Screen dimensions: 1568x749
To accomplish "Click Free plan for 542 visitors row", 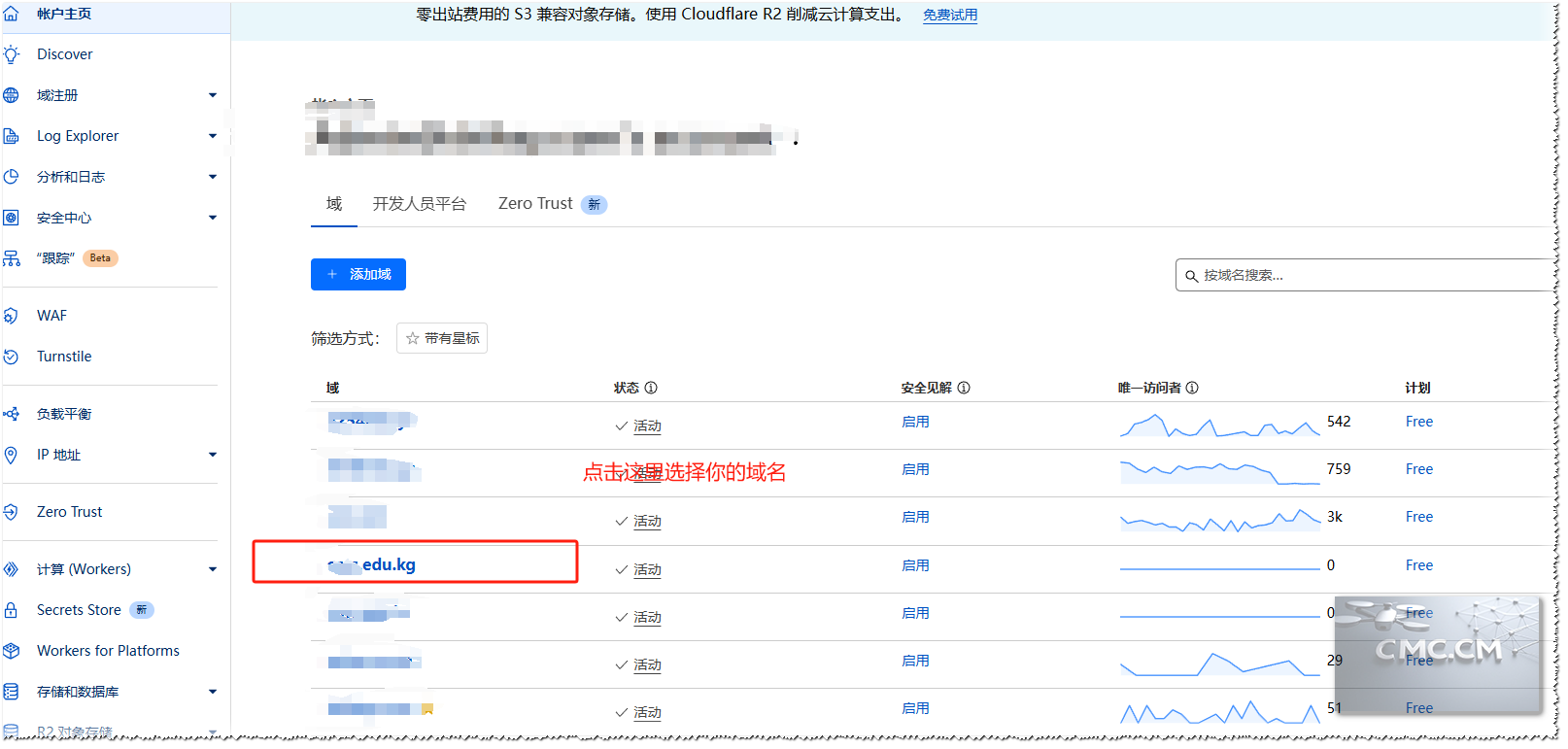I will point(1419,422).
